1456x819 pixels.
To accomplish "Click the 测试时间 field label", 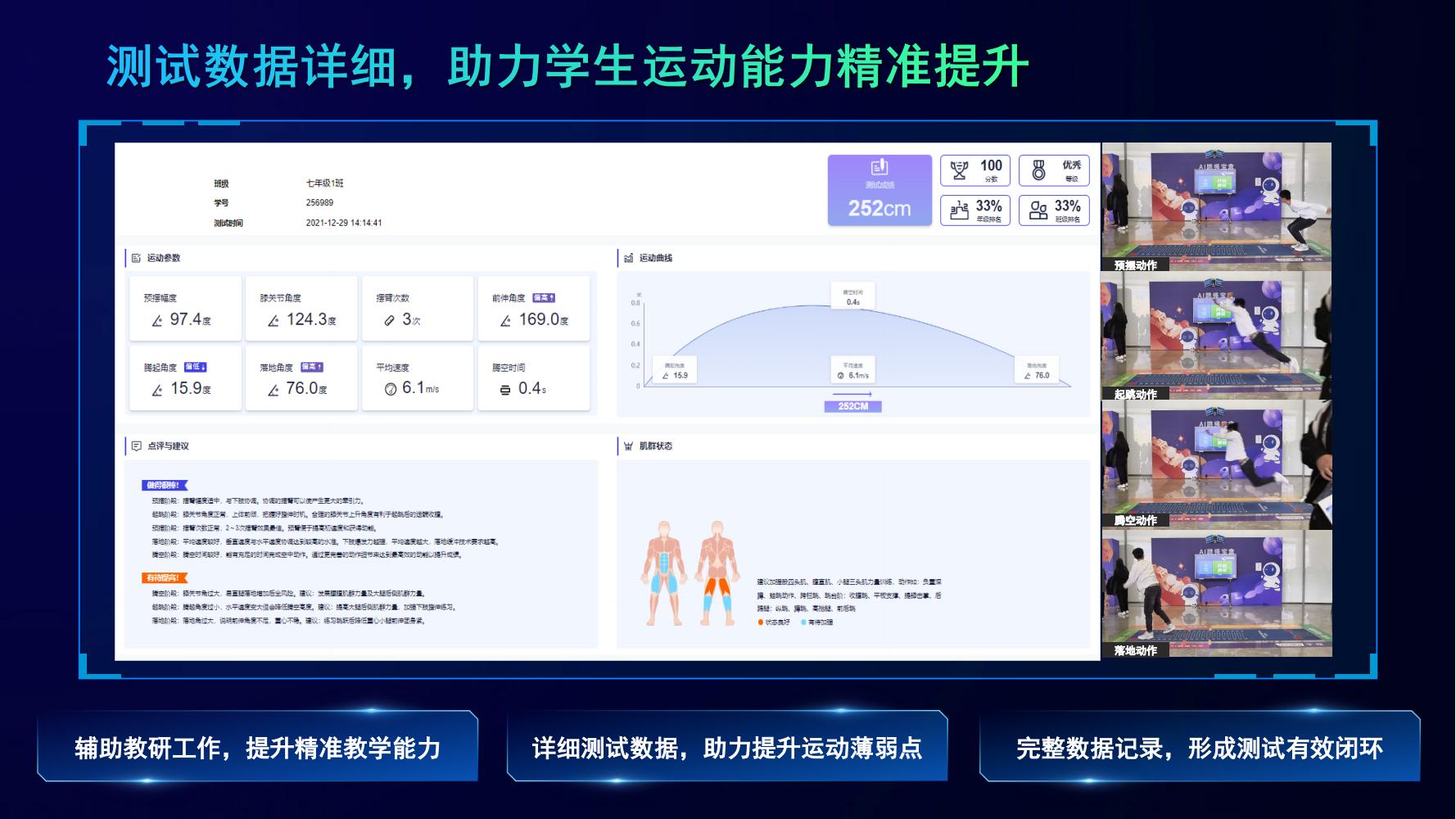I will pyautogui.click(x=228, y=223).
